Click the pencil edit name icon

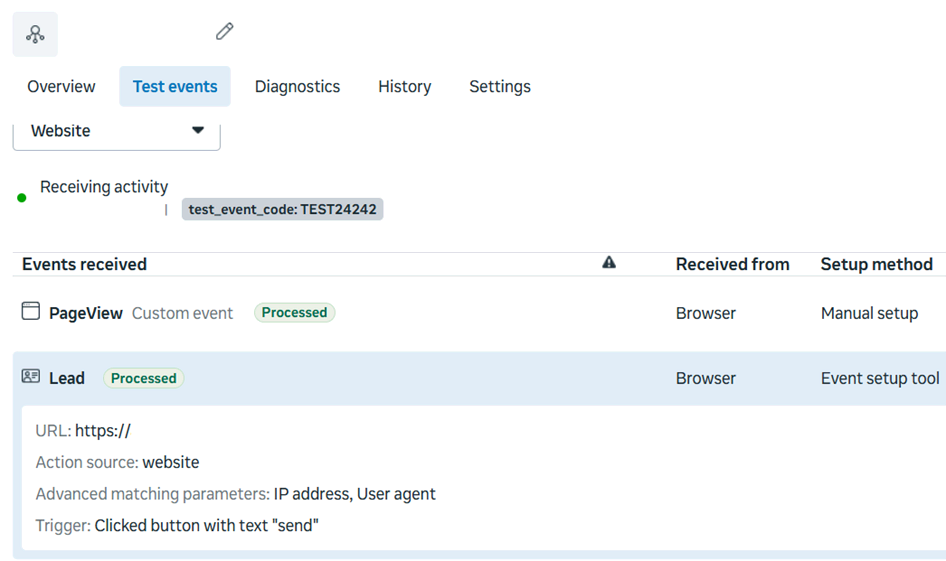tap(224, 31)
